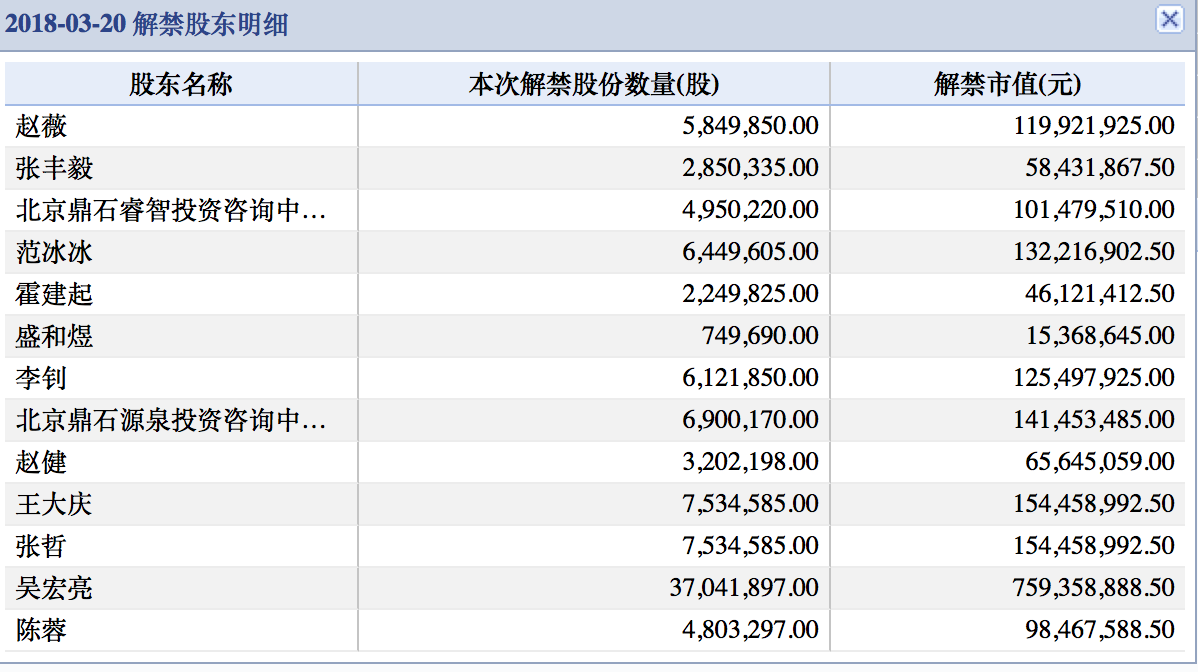Click the truncated 北京鼎石睿智投资咨询中… name
This screenshot has height=672, width=1198.
(x=171, y=210)
